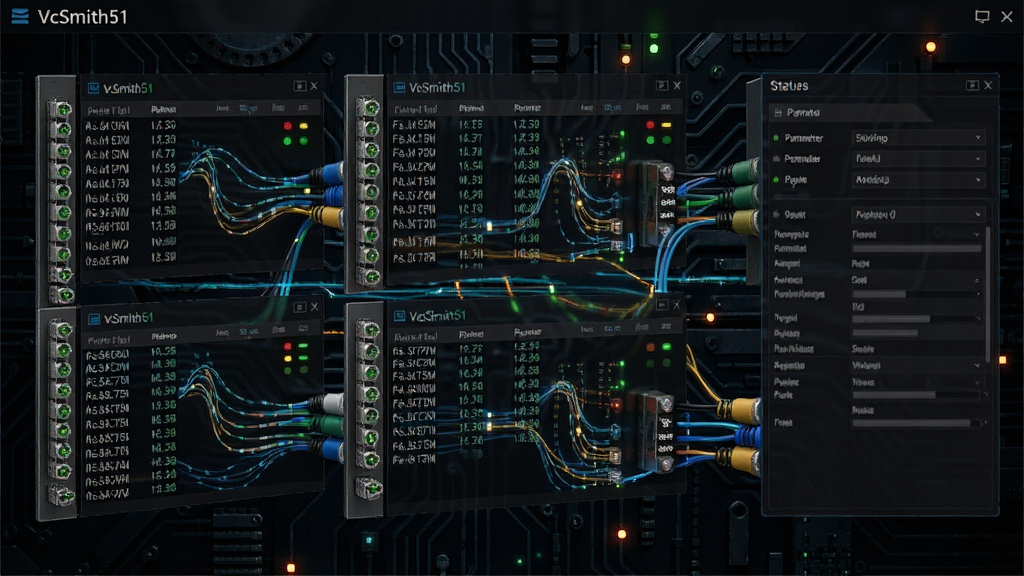
Task: Toggle the green dot beside the first Parameter row
Action: [776, 138]
